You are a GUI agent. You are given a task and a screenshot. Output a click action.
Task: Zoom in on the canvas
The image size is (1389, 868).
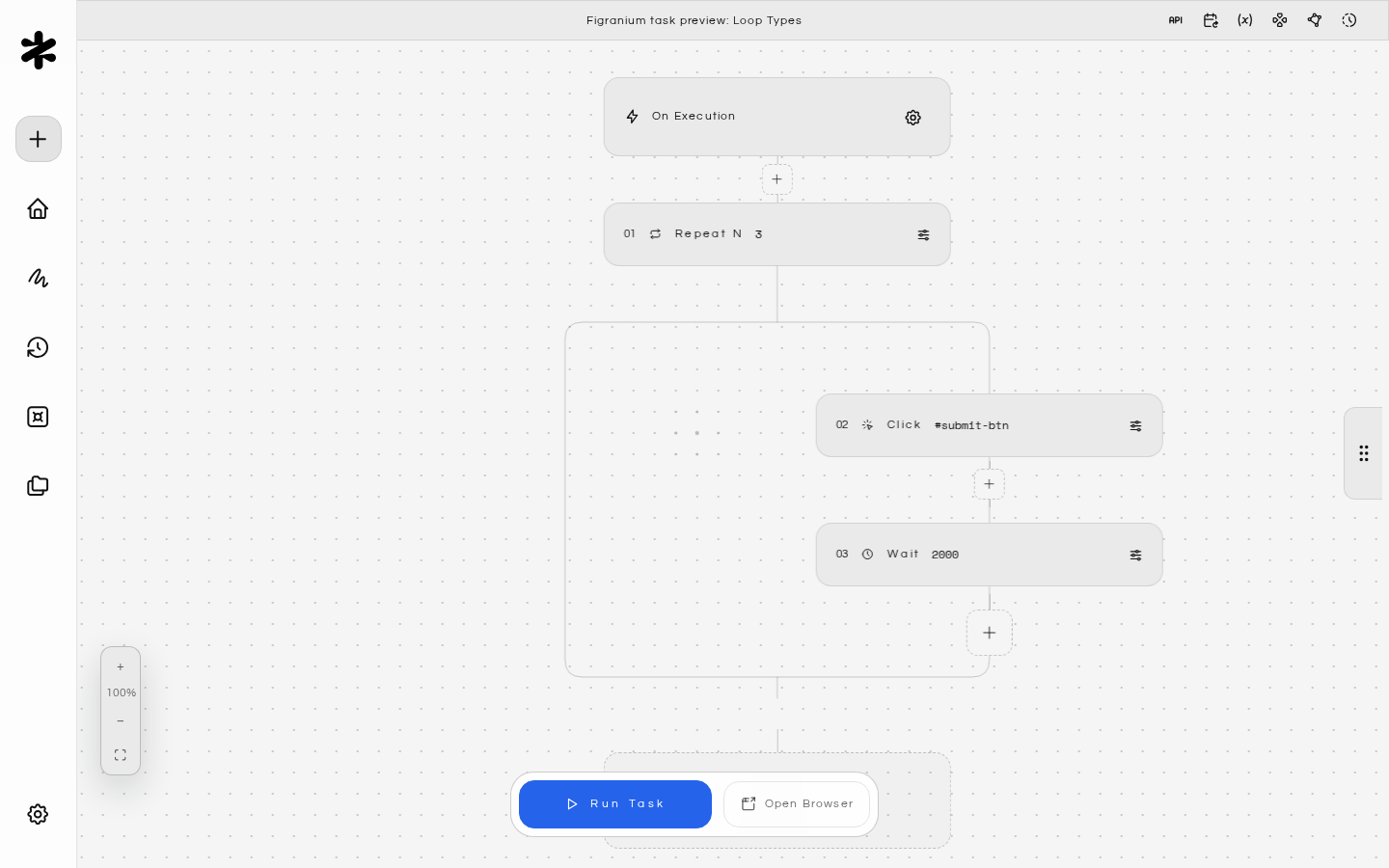point(121,667)
